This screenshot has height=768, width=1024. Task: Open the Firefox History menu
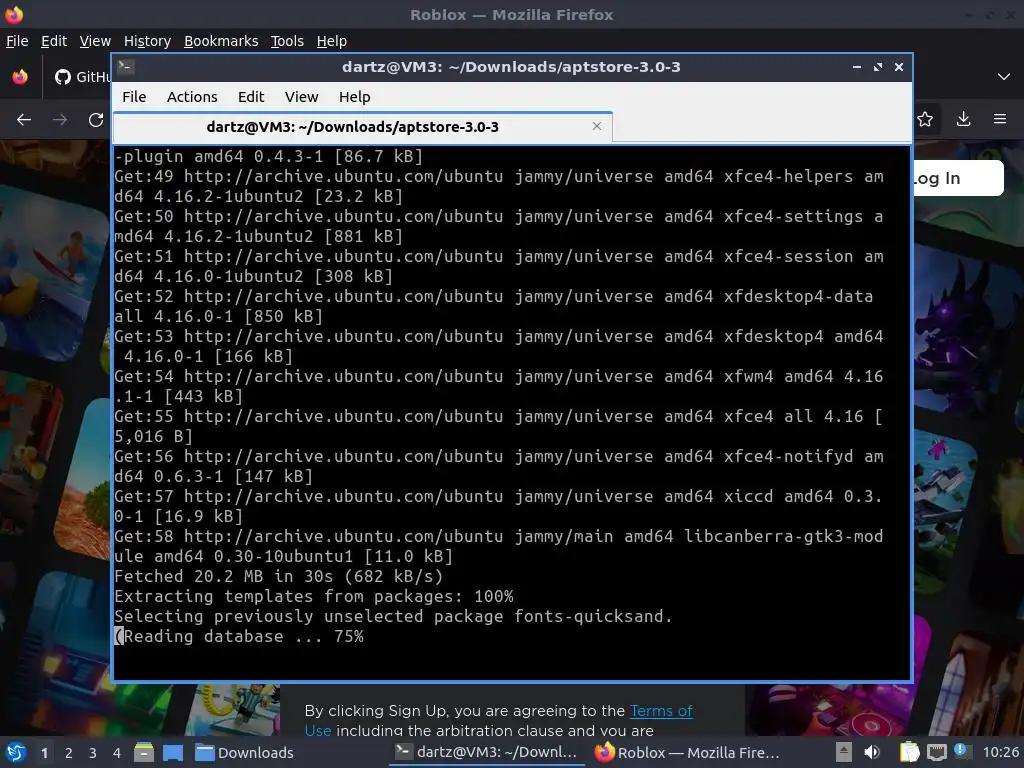(147, 41)
